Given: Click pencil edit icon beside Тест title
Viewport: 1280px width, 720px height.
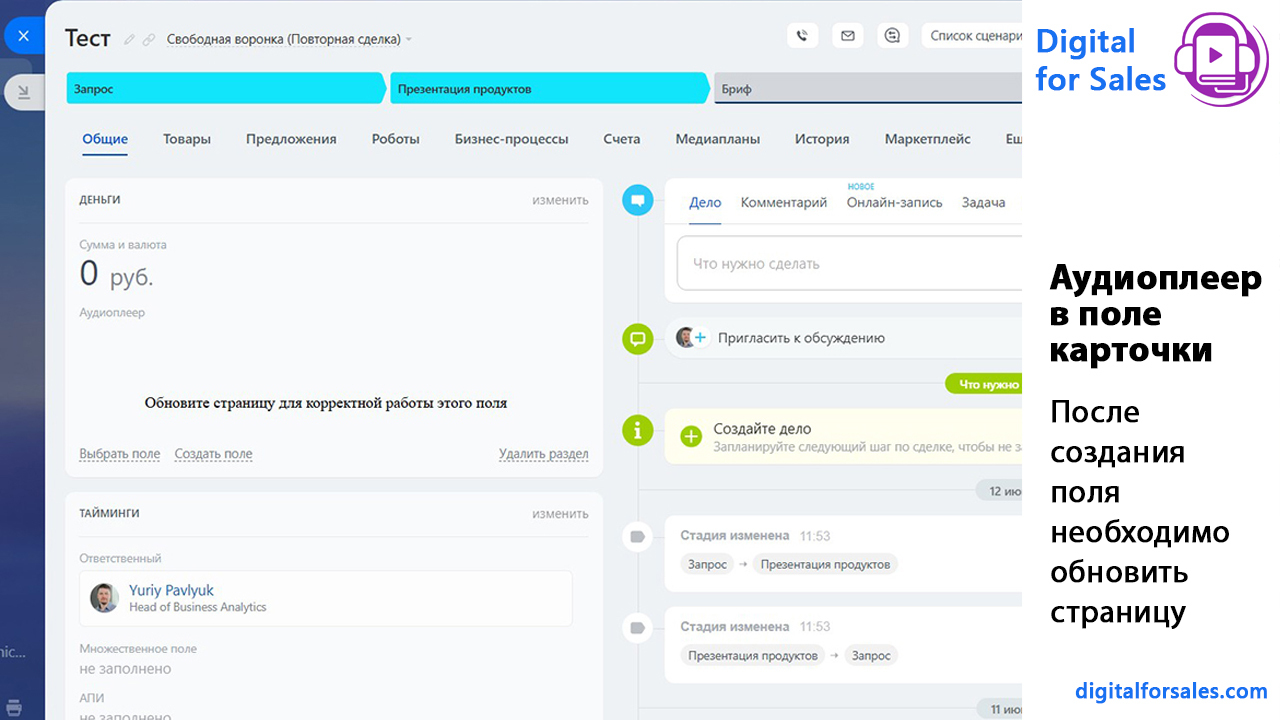Looking at the screenshot, I should pos(129,40).
